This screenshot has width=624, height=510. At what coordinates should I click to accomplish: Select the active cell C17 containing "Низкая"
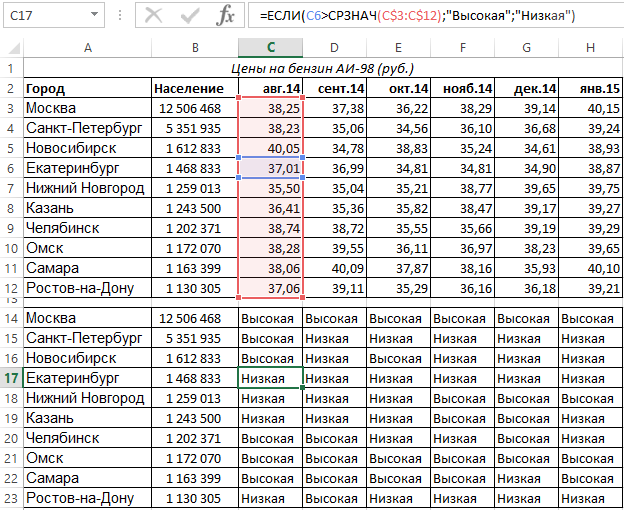pyautogui.click(x=270, y=378)
